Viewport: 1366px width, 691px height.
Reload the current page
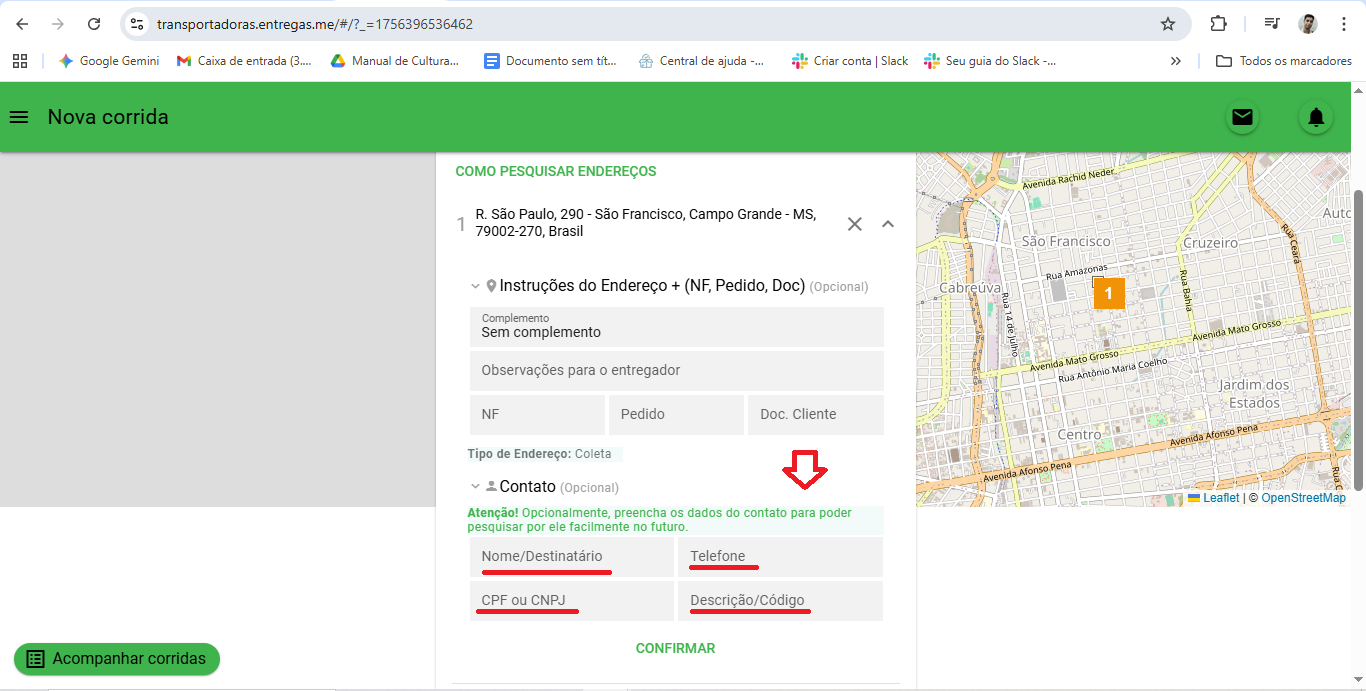[94, 24]
